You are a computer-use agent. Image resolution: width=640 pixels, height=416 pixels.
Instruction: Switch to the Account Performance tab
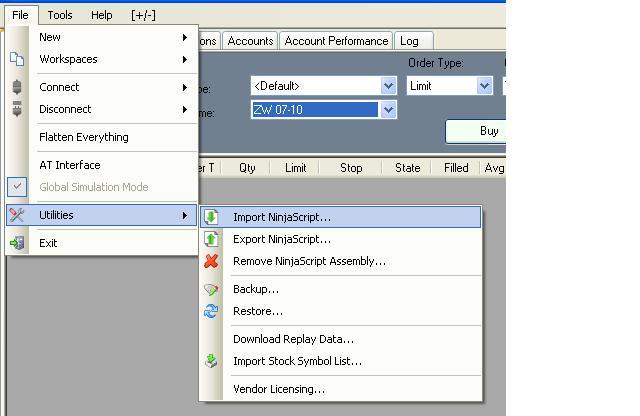(336, 41)
